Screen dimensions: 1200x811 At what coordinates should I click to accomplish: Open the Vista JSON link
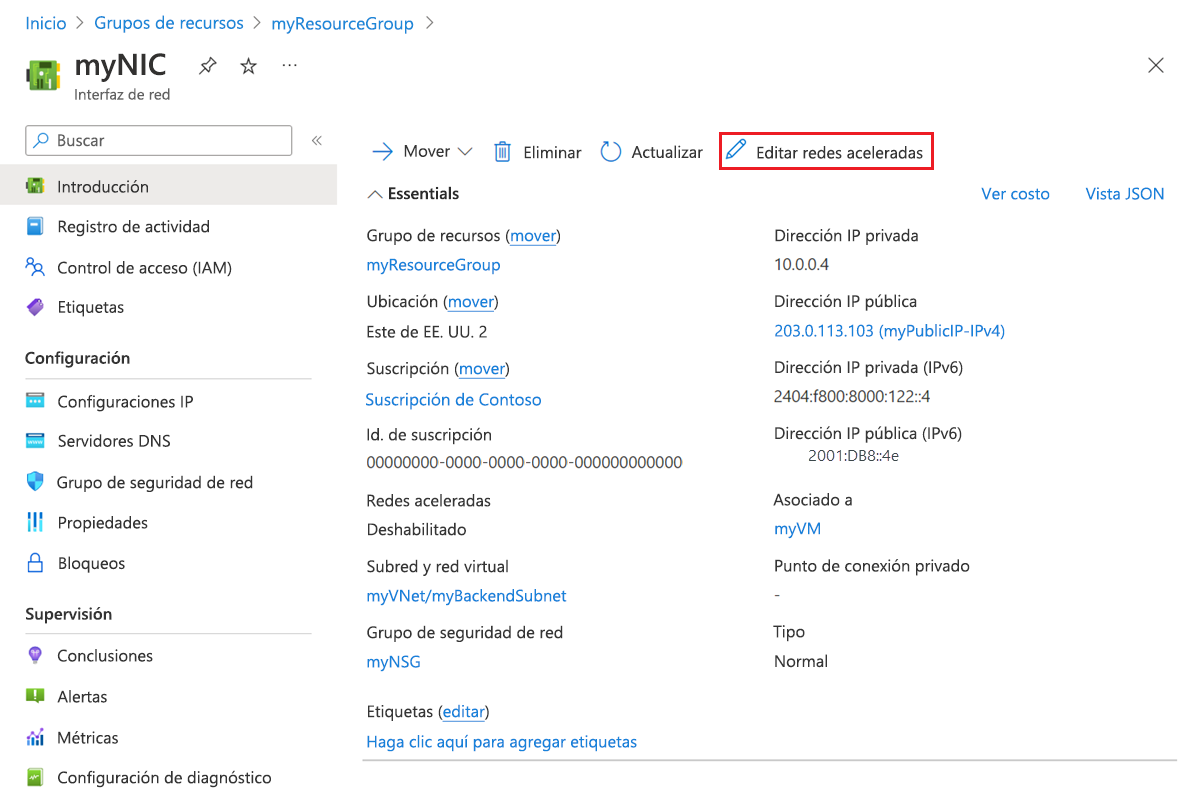click(x=1124, y=194)
